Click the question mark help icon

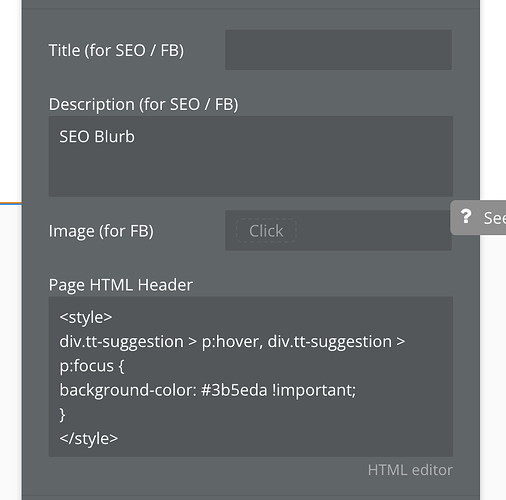point(466,217)
